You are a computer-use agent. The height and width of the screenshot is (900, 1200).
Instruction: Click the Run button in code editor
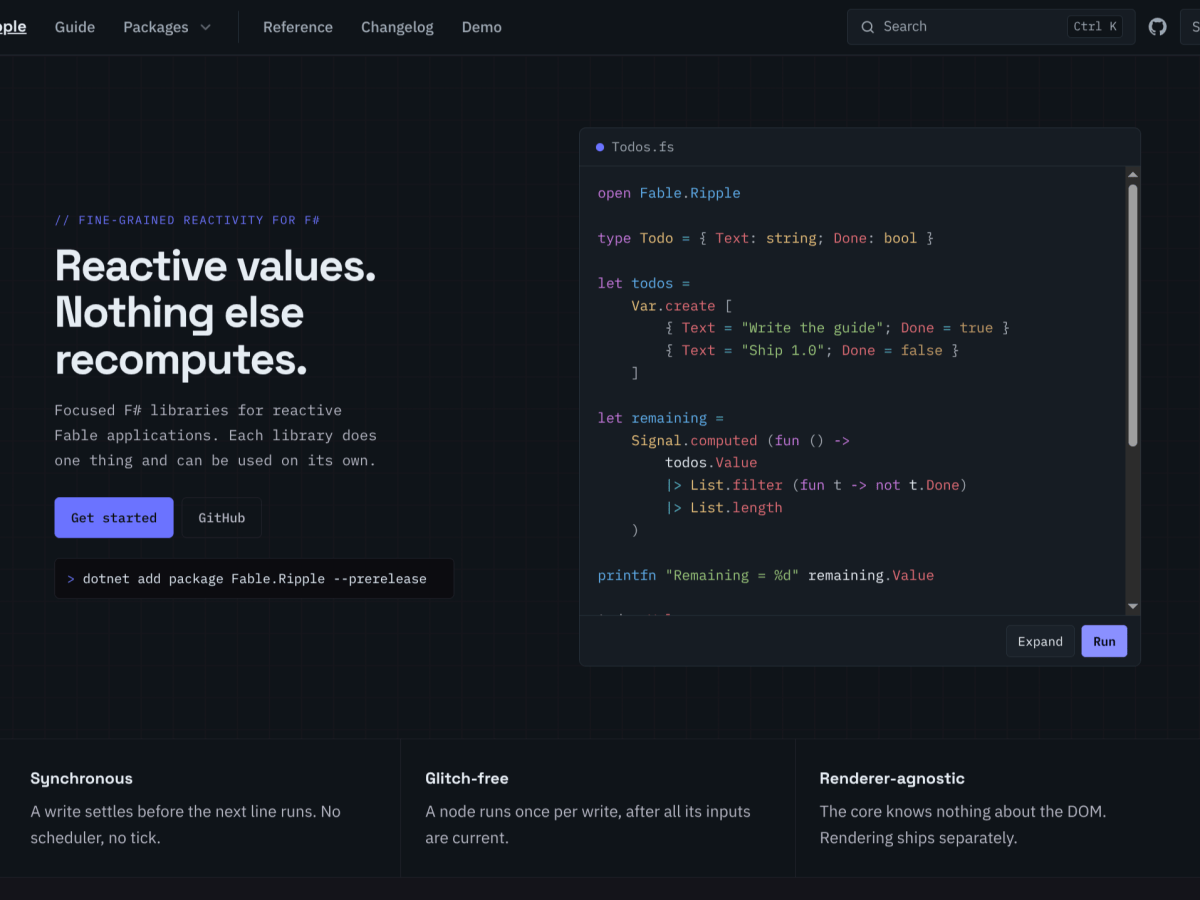[1104, 641]
